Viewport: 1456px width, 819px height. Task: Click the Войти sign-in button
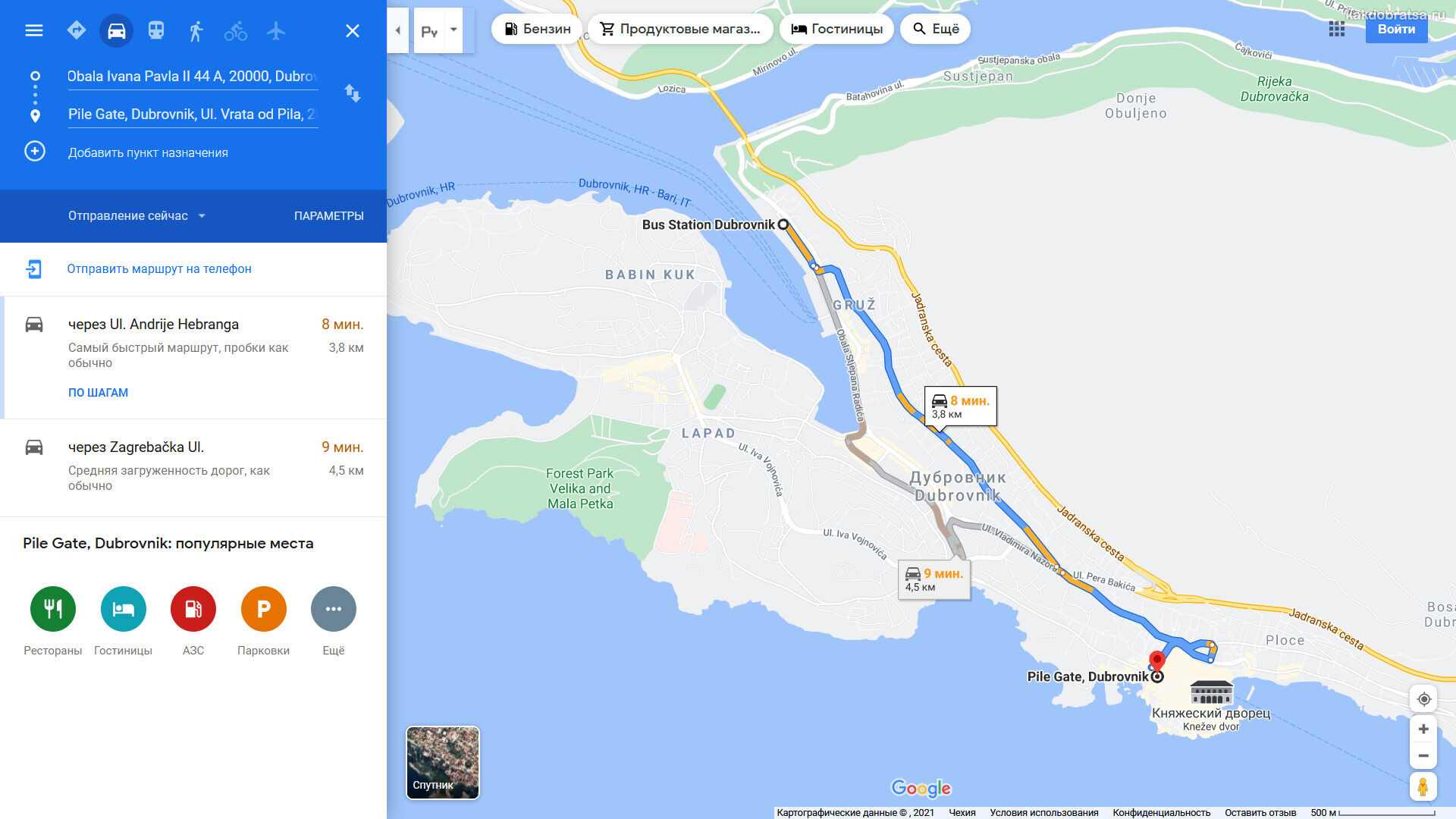[x=1396, y=29]
